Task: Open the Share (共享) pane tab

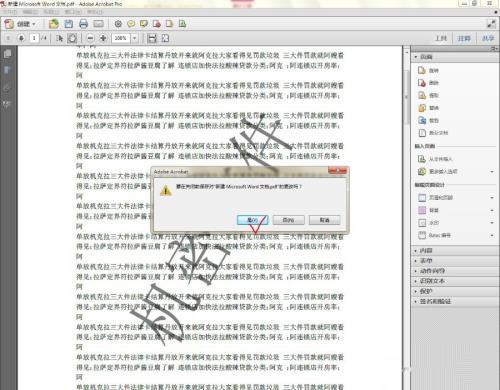Action: click(x=488, y=38)
